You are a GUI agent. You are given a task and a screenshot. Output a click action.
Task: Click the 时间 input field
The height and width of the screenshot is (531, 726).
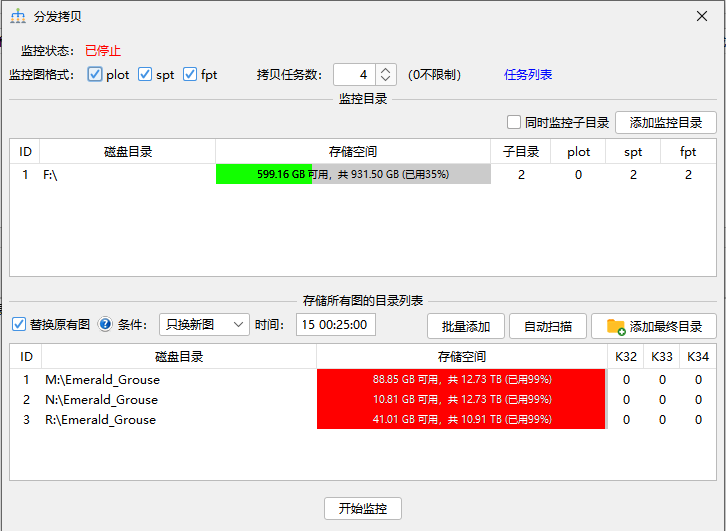point(336,325)
